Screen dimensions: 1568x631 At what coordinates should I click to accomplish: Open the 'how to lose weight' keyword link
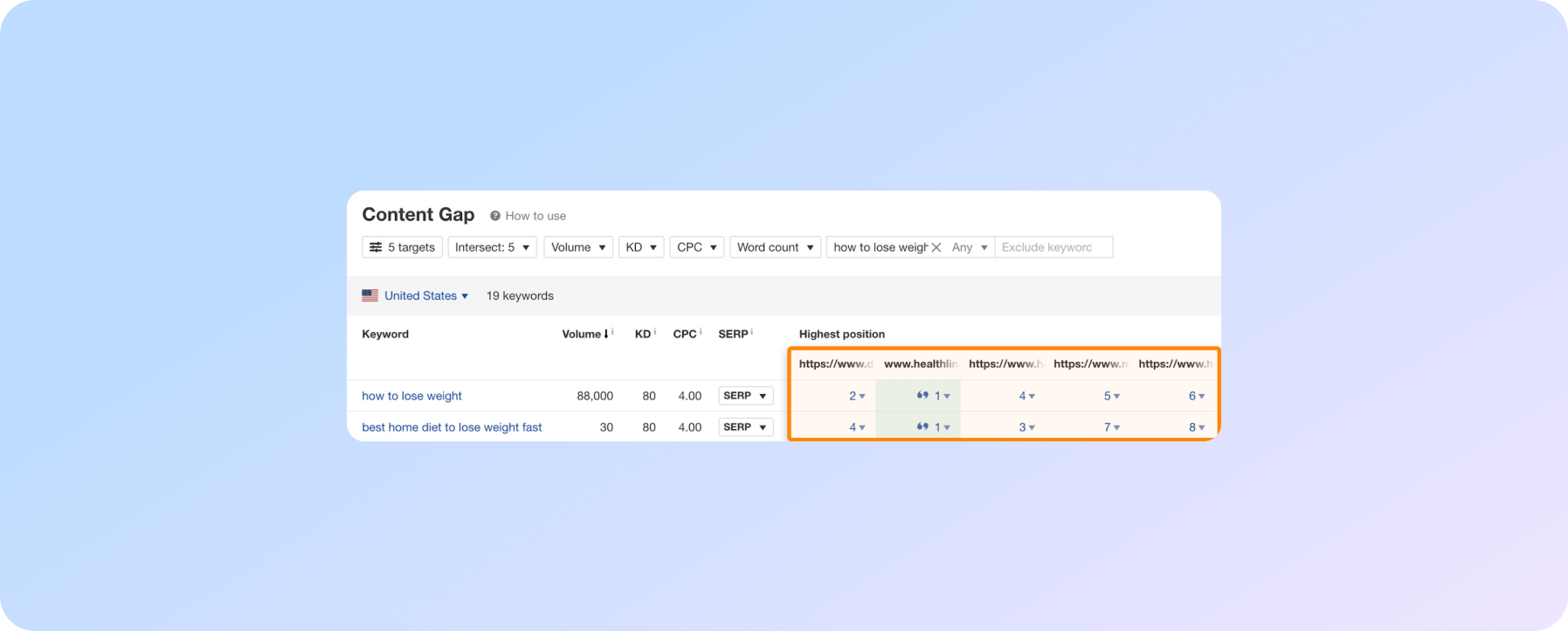pyautogui.click(x=411, y=396)
